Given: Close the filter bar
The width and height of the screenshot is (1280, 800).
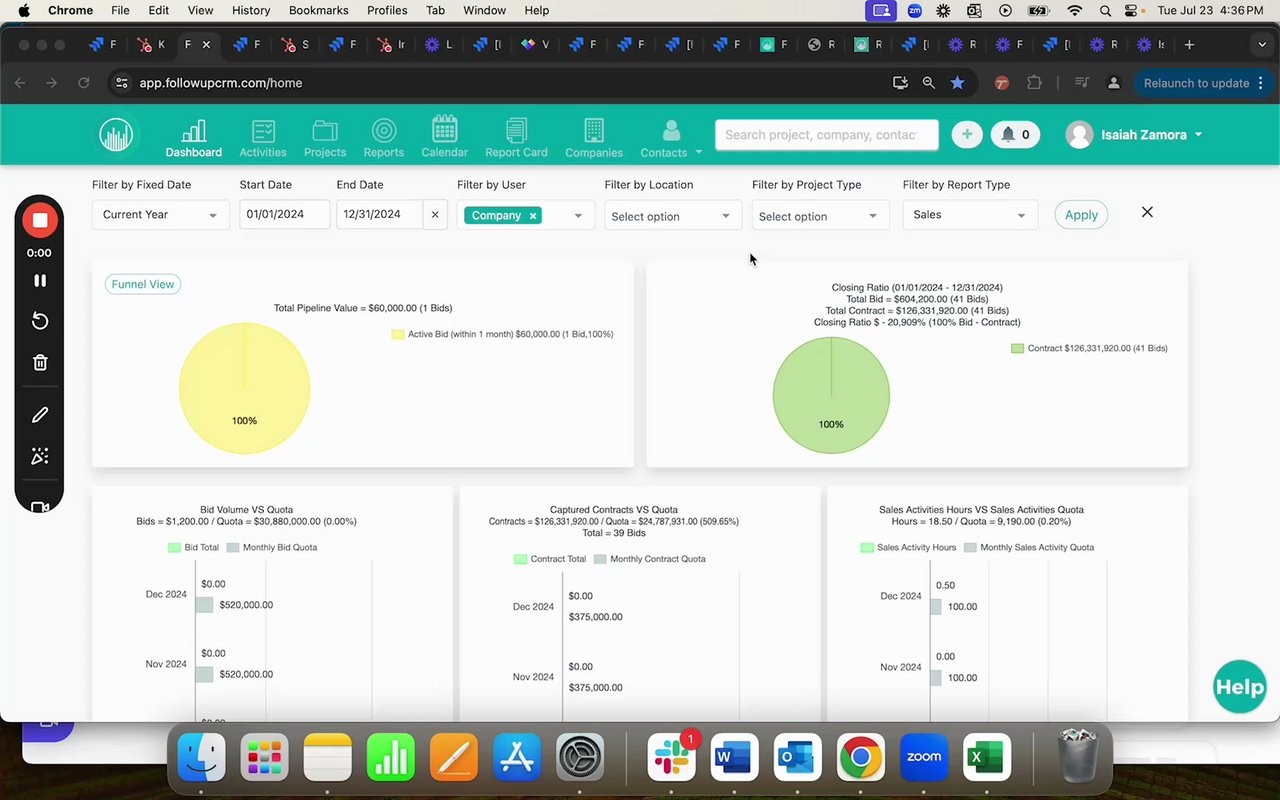Looking at the screenshot, I should click(1147, 212).
